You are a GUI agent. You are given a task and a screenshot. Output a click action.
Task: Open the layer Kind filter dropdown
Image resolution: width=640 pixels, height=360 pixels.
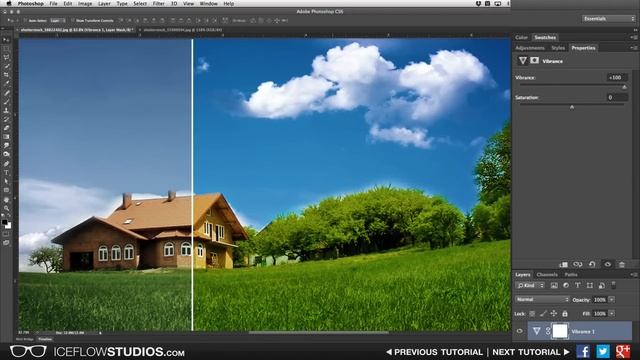coord(530,286)
